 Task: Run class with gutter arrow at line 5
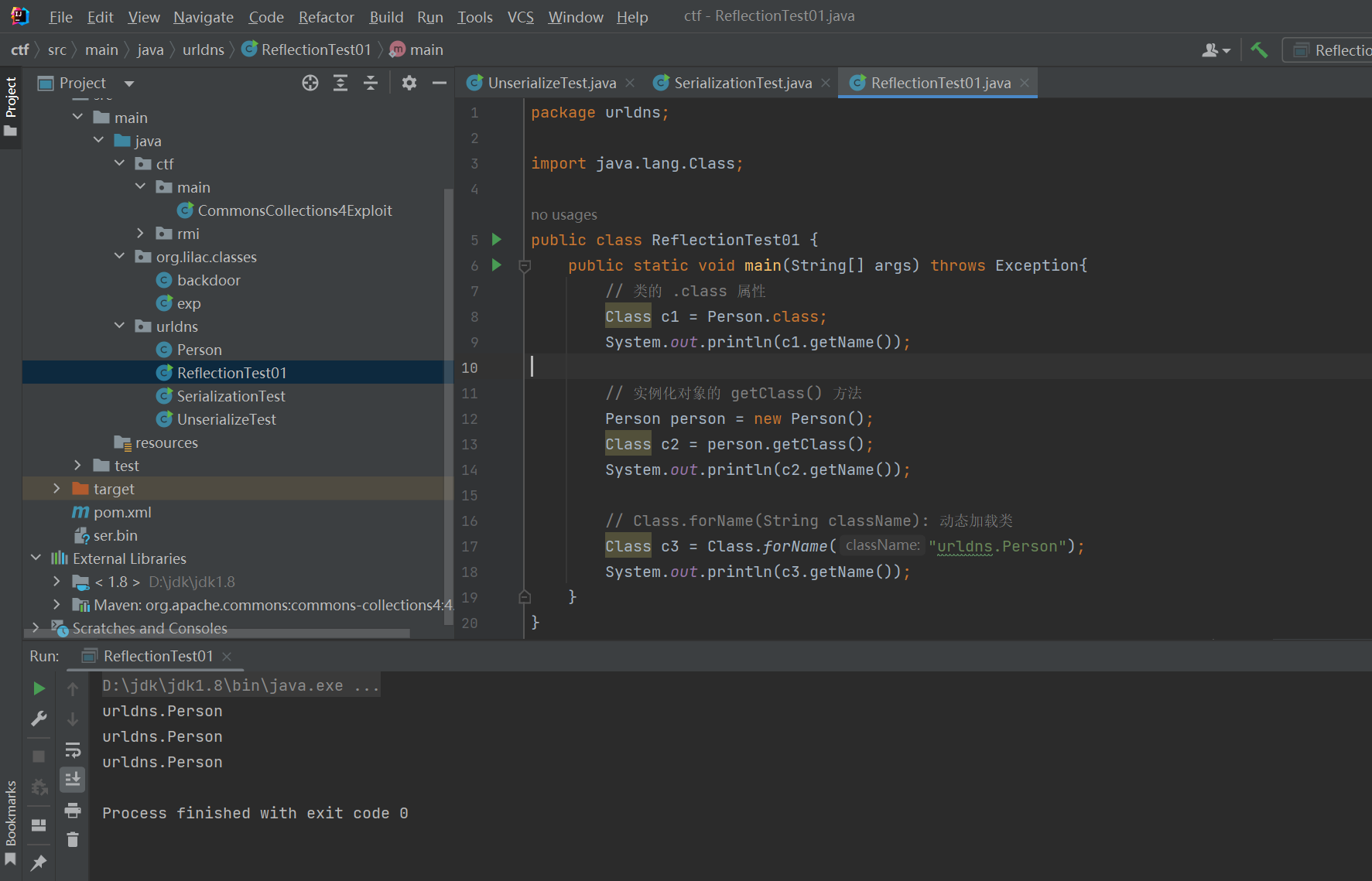pyautogui.click(x=497, y=240)
